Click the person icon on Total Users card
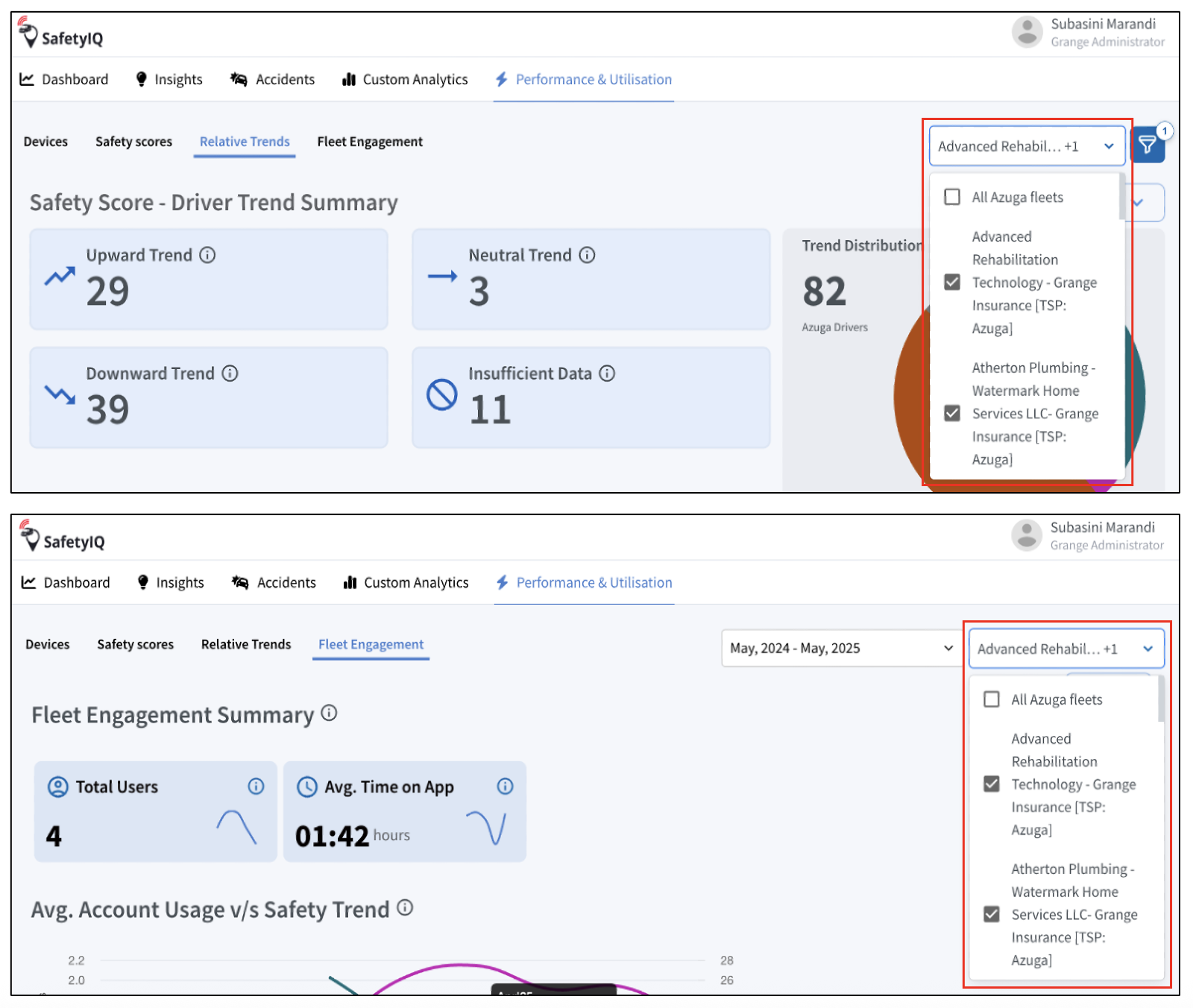 click(58, 787)
